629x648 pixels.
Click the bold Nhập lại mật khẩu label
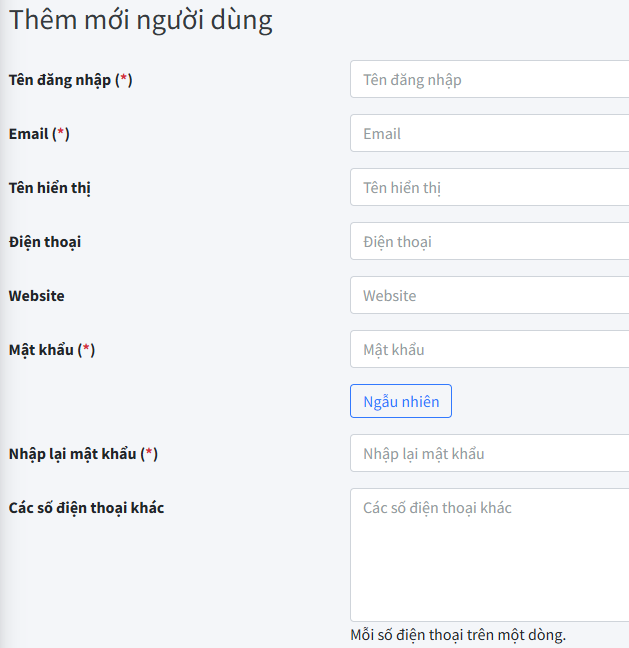pos(72,454)
